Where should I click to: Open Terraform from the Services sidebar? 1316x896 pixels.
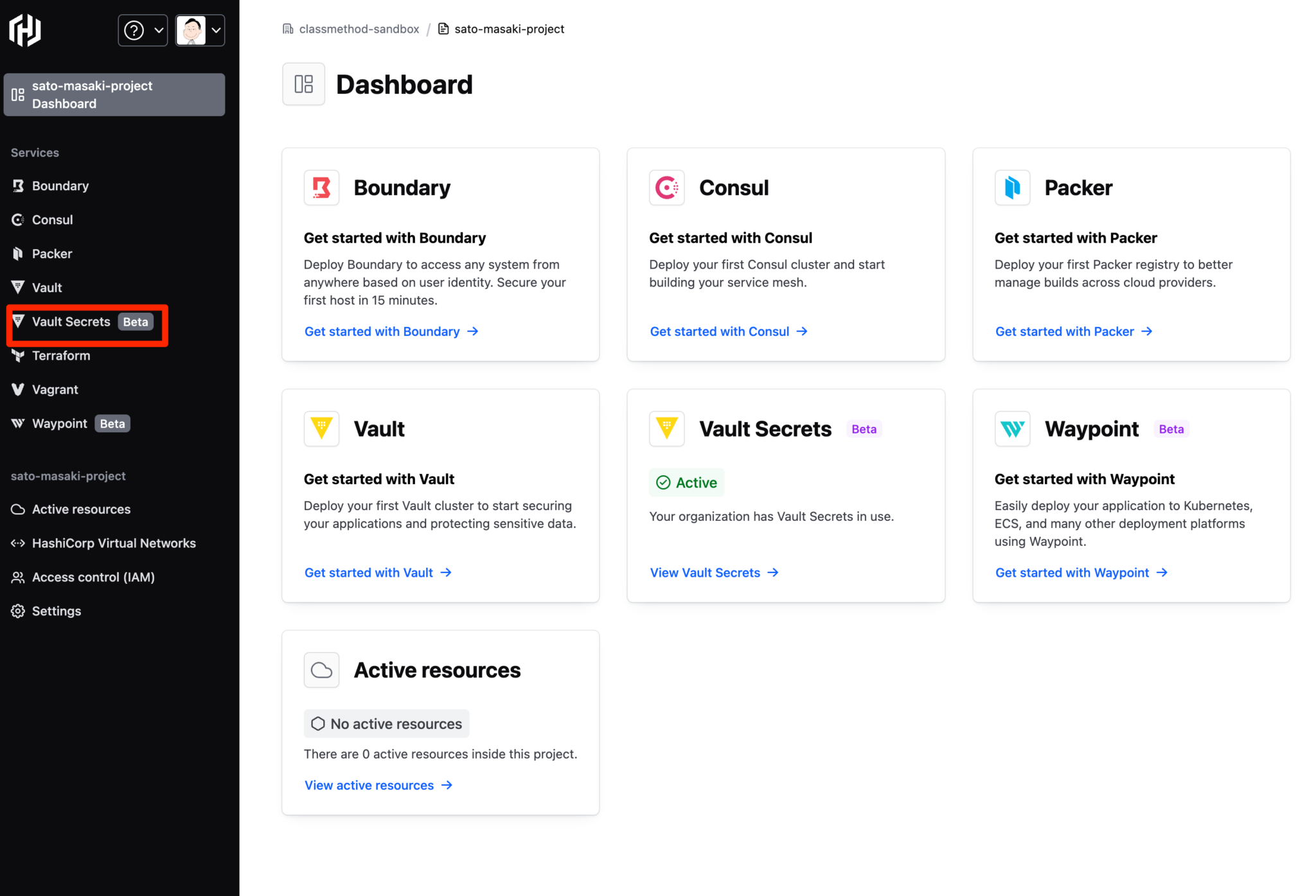pos(60,355)
